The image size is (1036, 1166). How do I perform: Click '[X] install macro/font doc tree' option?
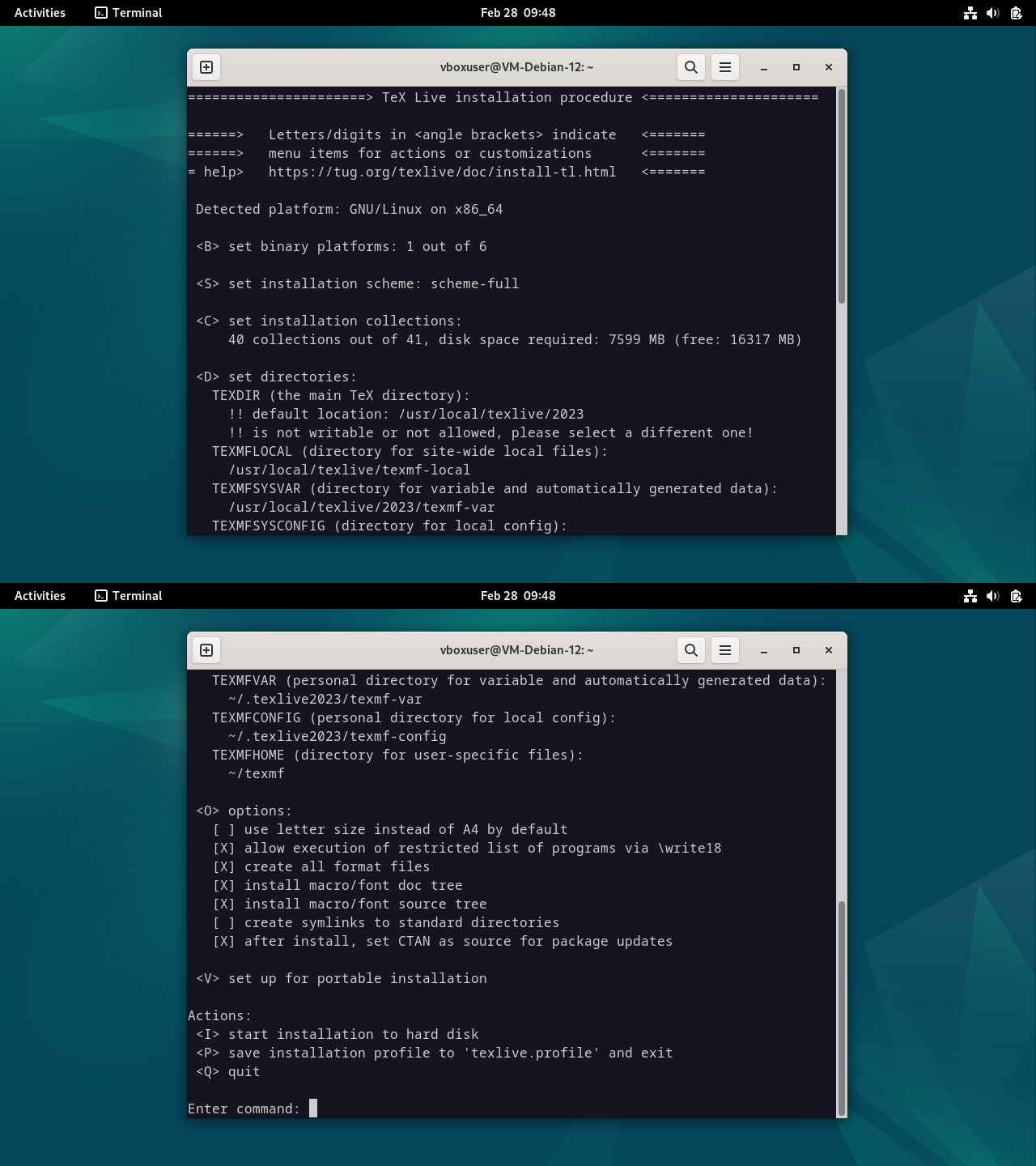pos(338,885)
